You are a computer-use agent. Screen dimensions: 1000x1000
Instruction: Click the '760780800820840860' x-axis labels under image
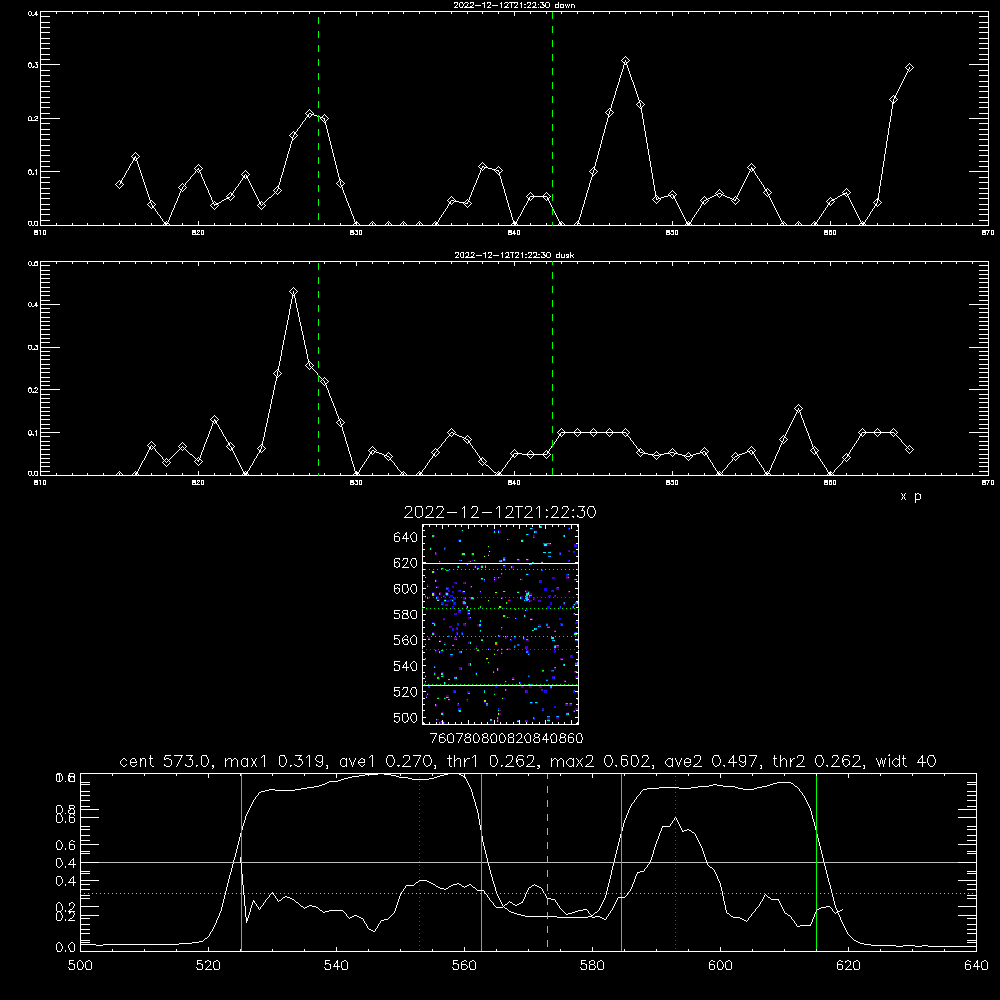click(506, 739)
